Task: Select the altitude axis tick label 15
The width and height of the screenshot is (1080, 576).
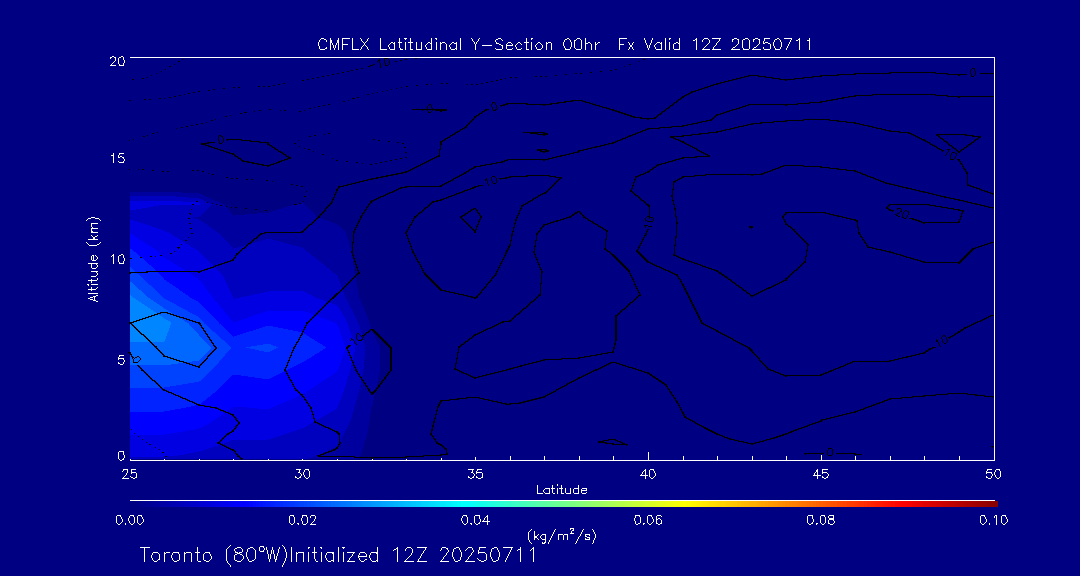Action: pos(116,158)
